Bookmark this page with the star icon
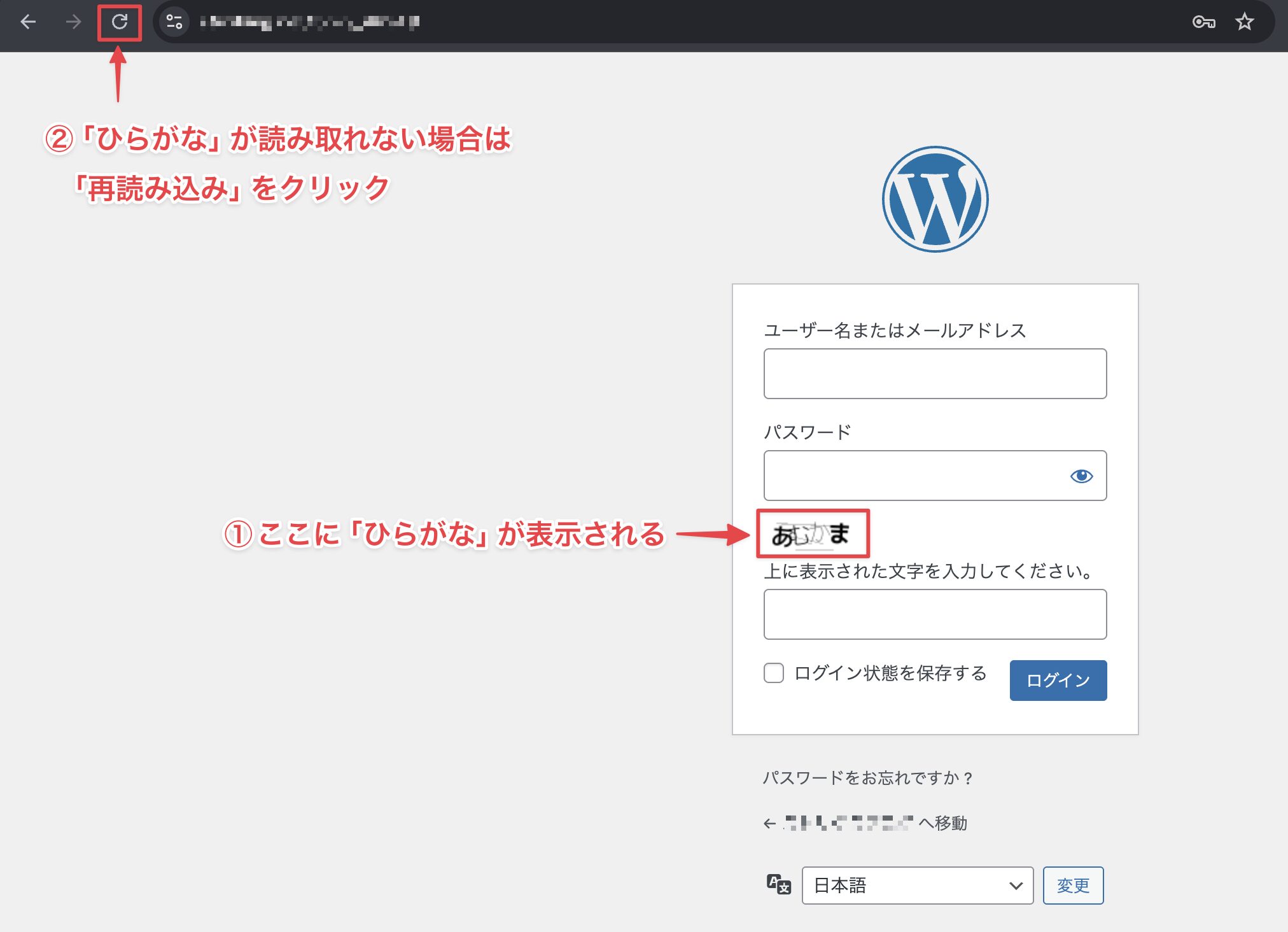 [x=1245, y=22]
